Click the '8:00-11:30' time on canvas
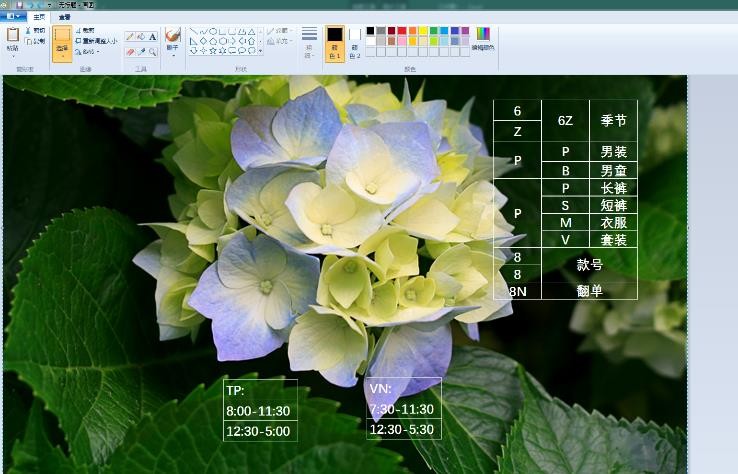The image size is (738, 474). click(x=258, y=411)
